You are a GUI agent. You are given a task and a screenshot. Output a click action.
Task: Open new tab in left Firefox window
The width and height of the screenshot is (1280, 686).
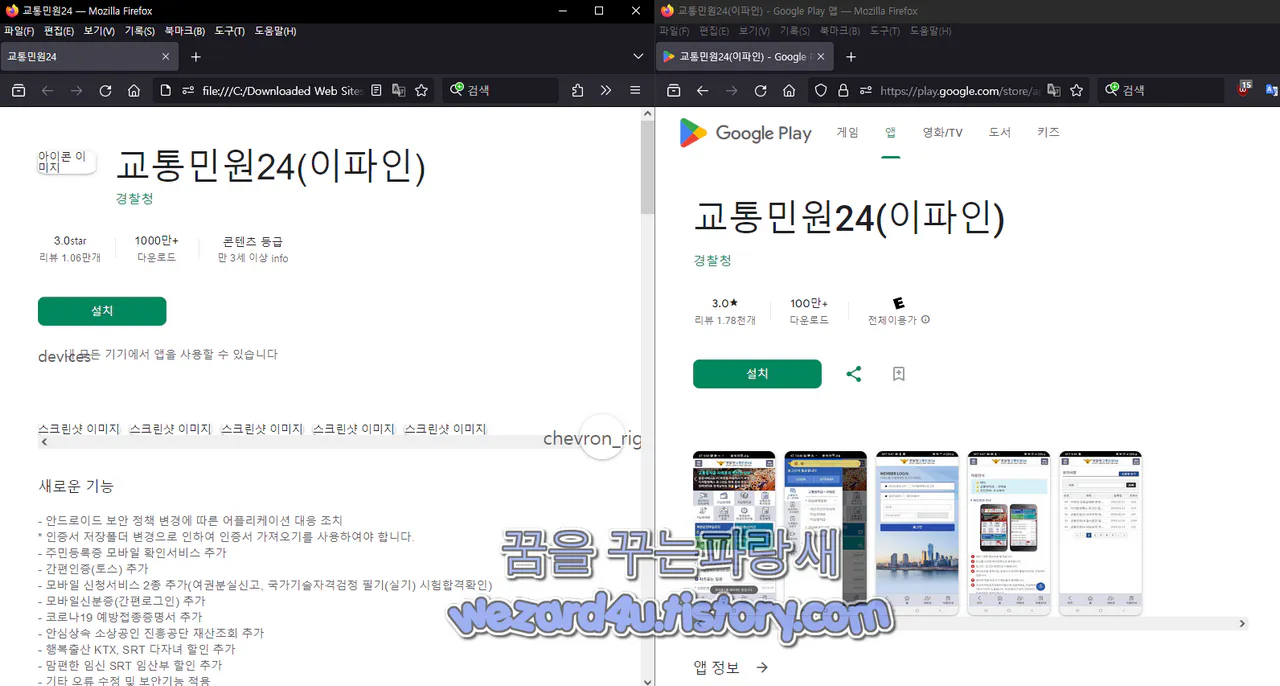click(x=196, y=57)
